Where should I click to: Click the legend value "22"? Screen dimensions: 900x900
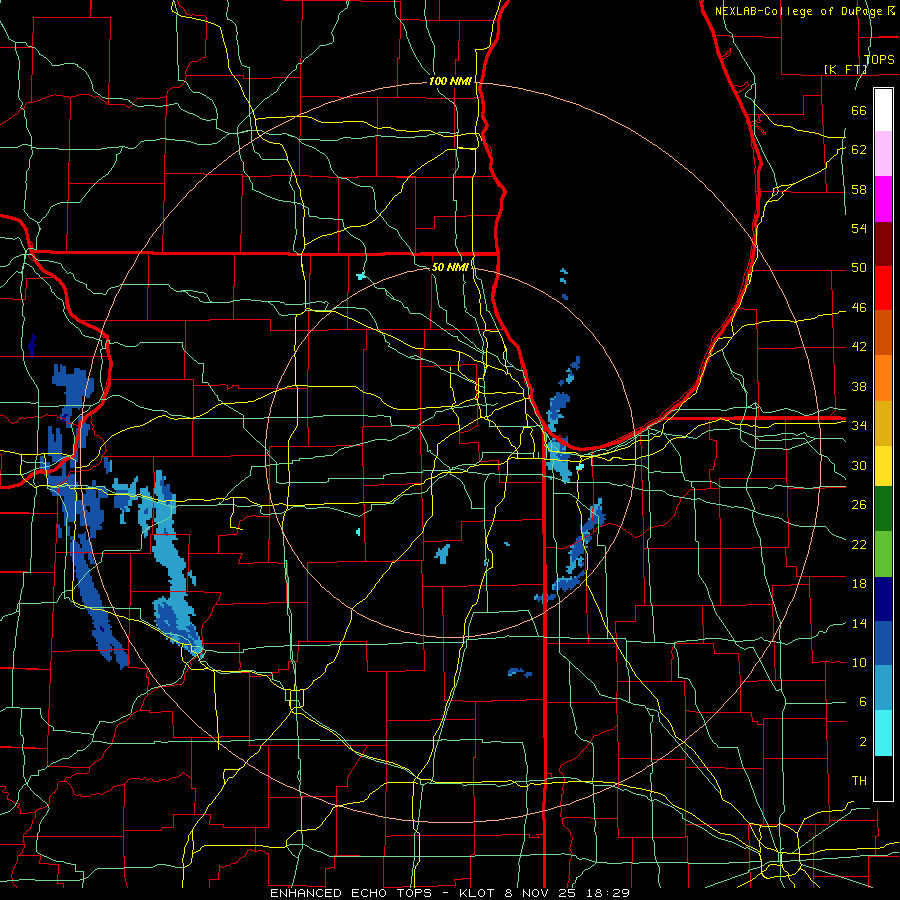coord(859,544)
